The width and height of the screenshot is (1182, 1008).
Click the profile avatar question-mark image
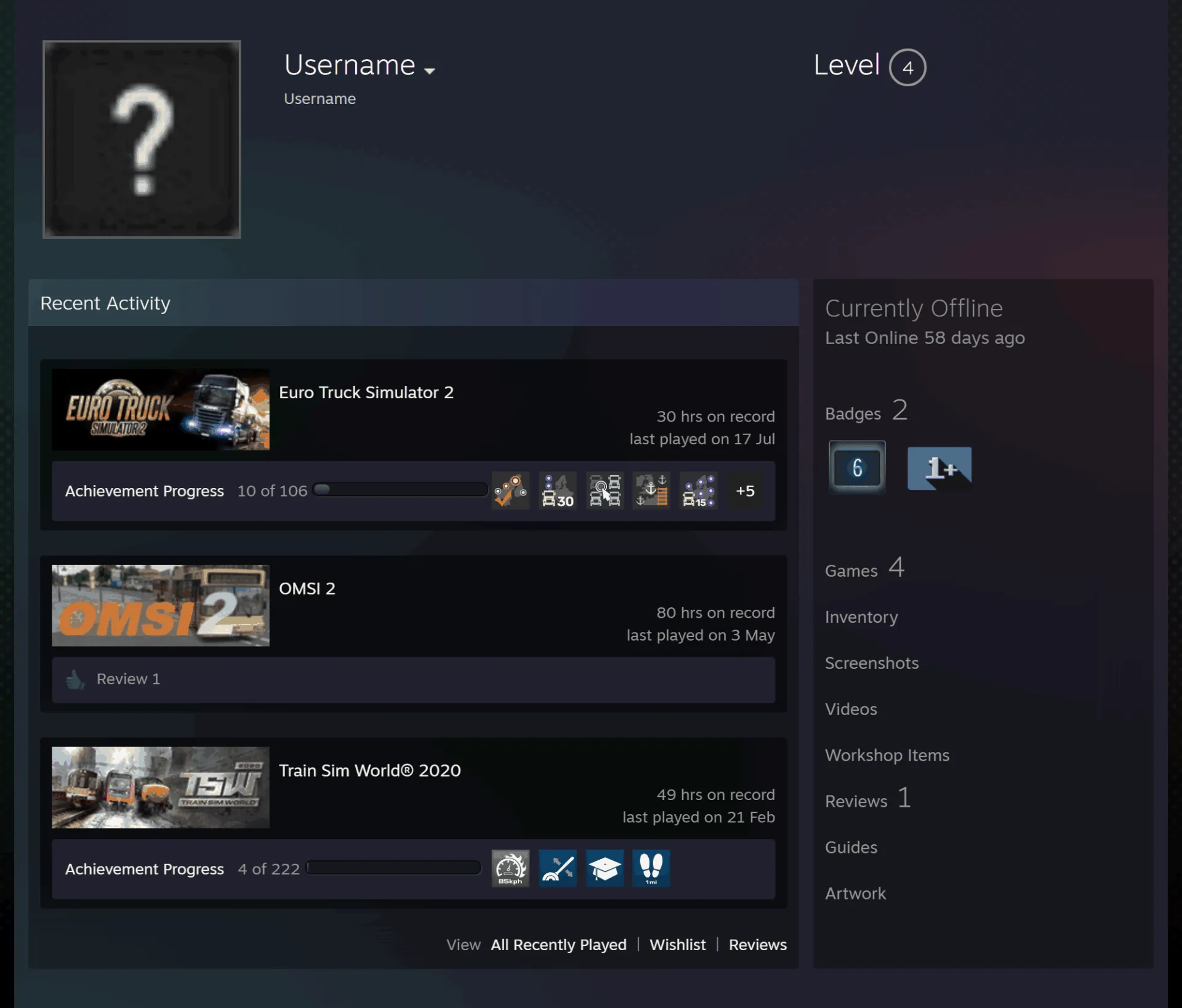(142, 140)
